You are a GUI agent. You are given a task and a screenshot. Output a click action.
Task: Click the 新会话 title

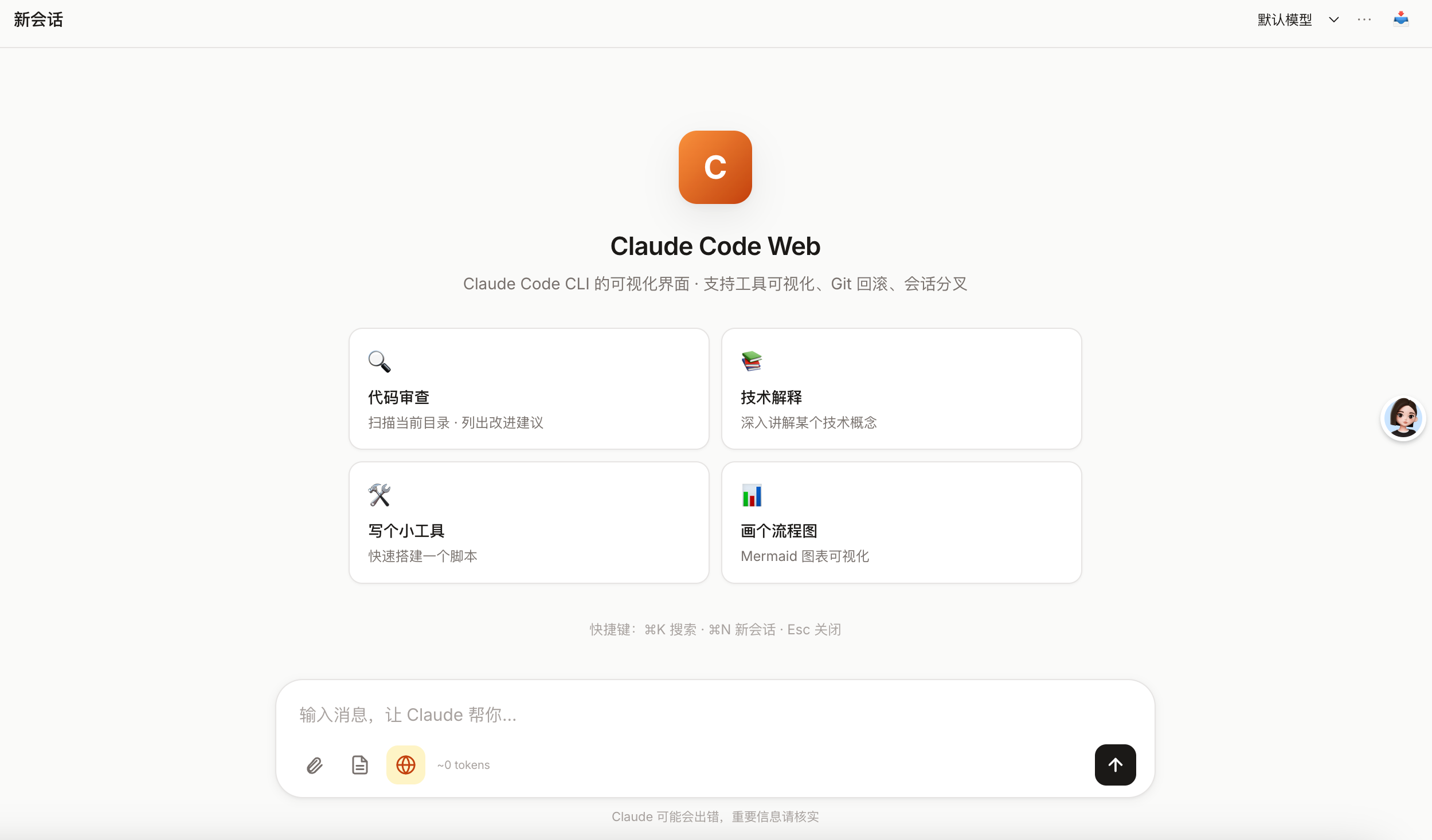38,20
